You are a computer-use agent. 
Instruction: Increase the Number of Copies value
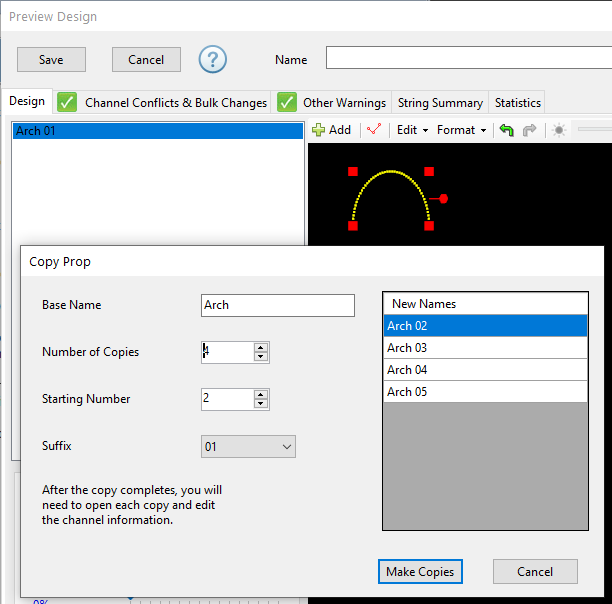pos(261,347)
